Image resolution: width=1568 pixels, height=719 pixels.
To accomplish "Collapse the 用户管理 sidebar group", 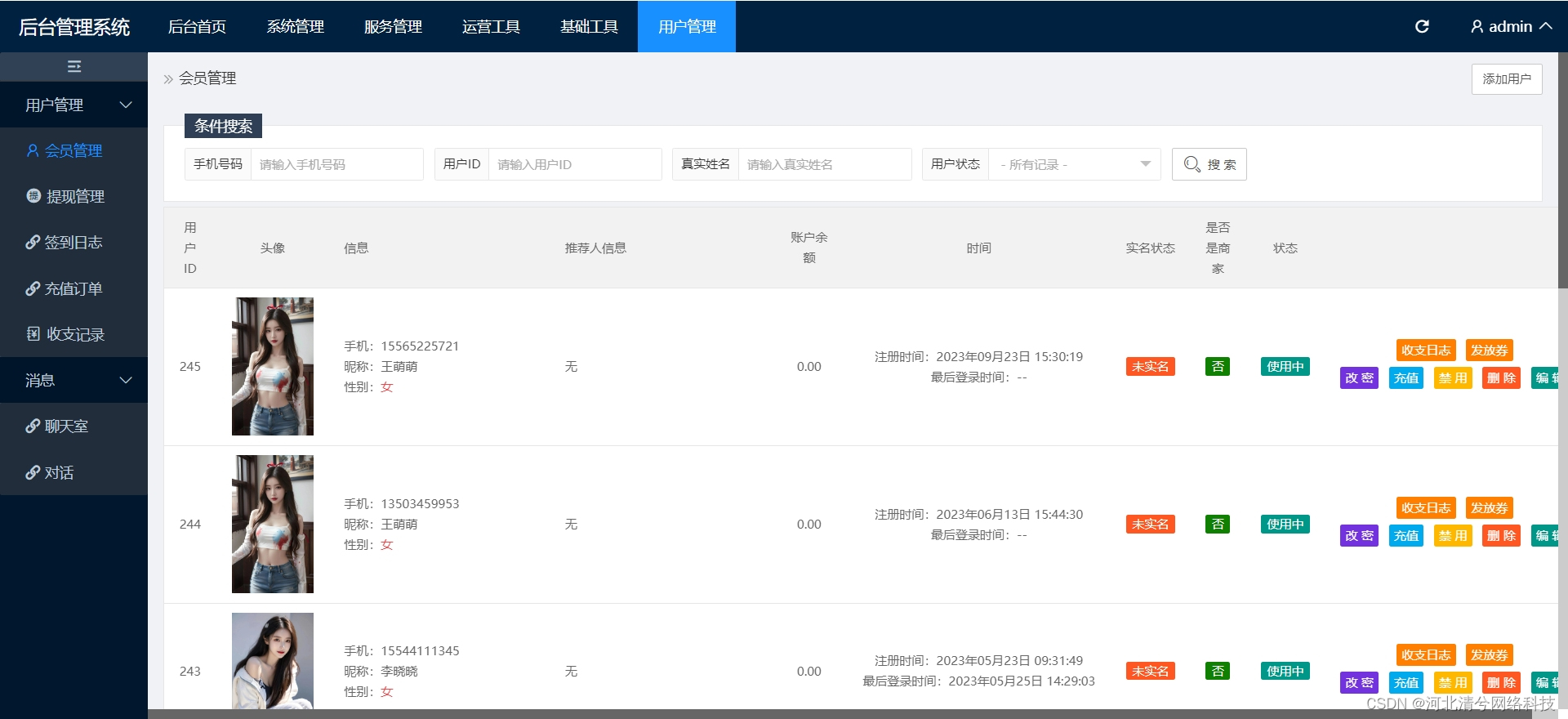I will coord(74,105).
